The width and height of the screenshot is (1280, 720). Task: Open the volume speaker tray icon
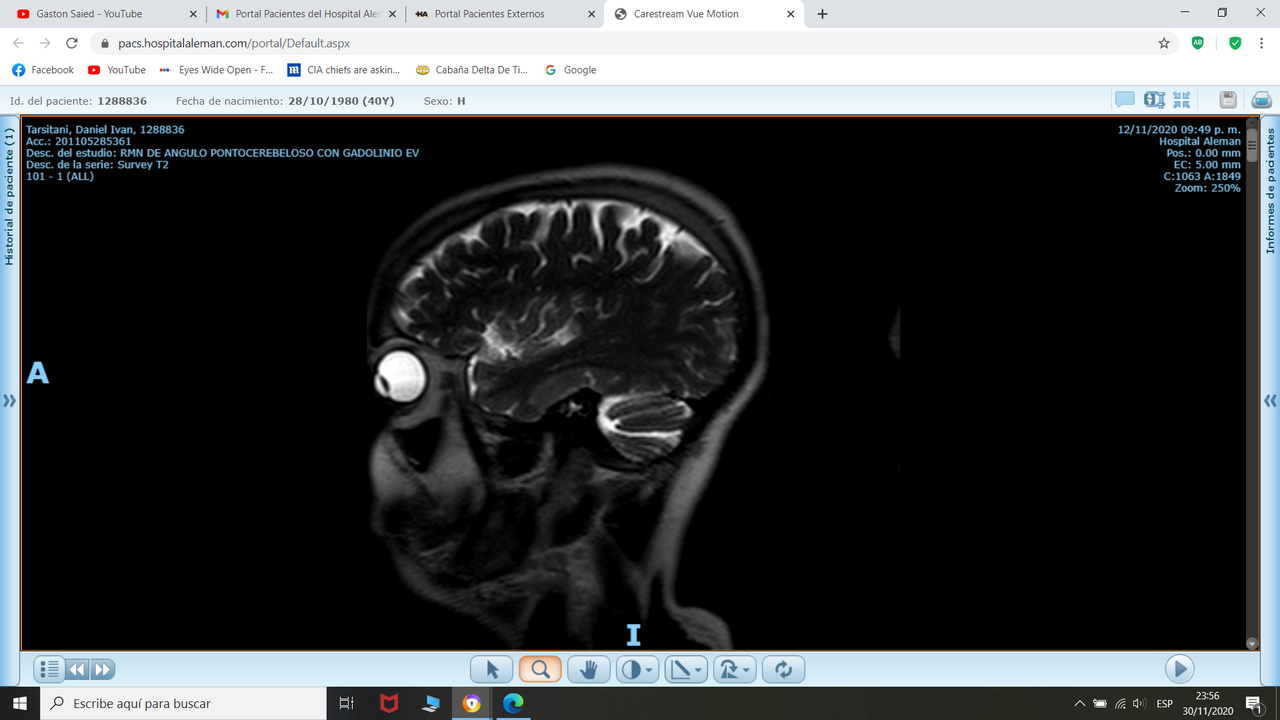tap(1138, 703)
